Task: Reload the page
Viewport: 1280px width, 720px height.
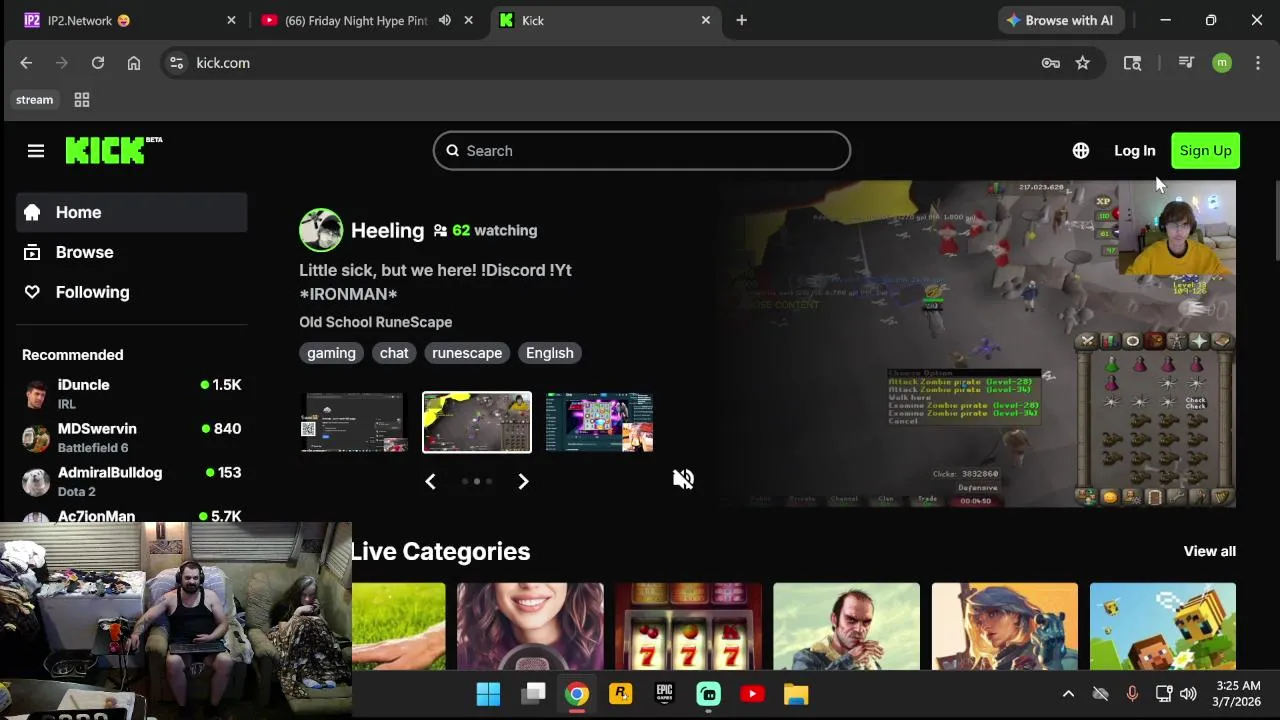Action: (98, 63)
